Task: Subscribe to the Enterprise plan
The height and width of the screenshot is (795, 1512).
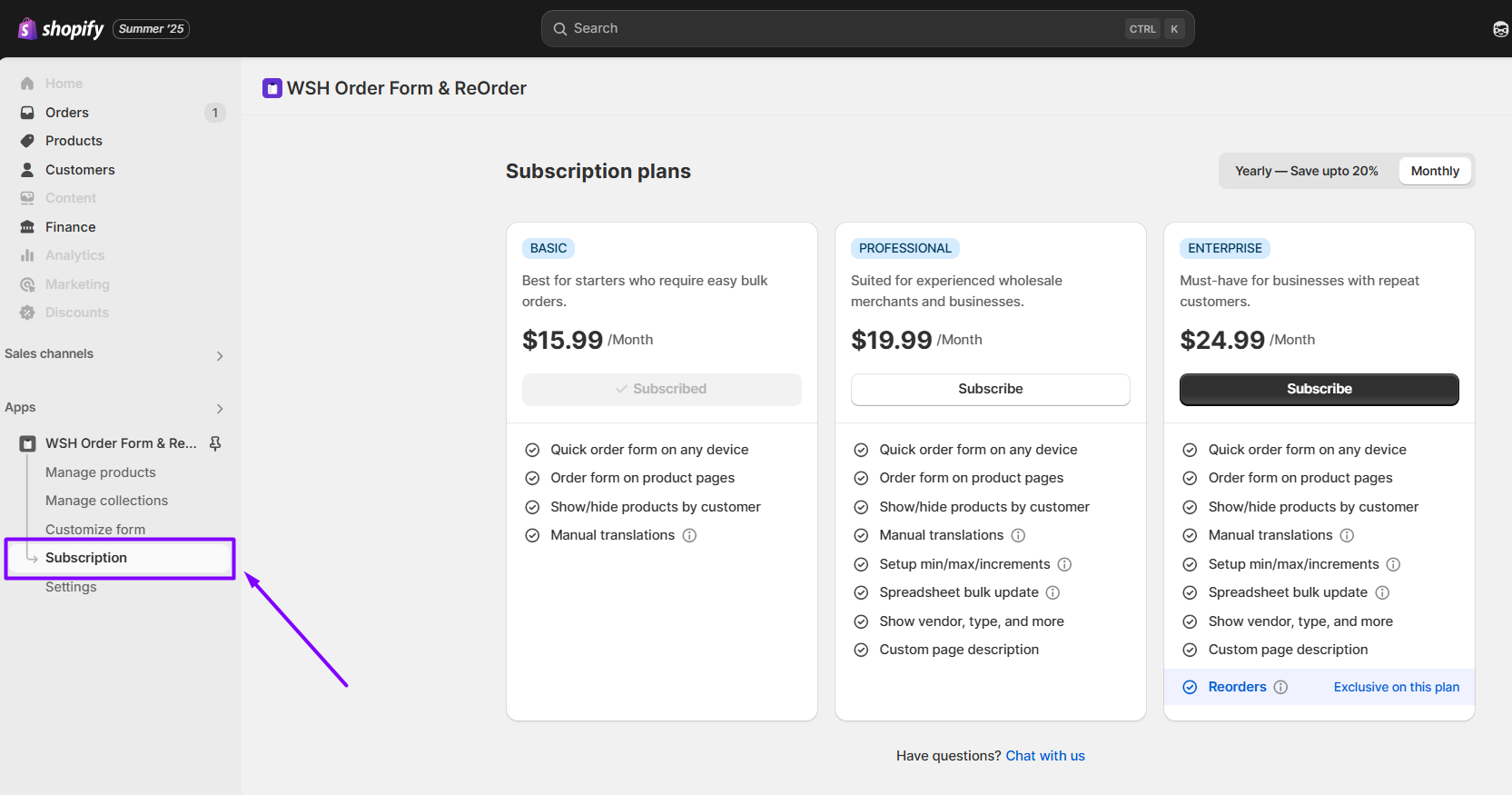Action: [1319, 389]
